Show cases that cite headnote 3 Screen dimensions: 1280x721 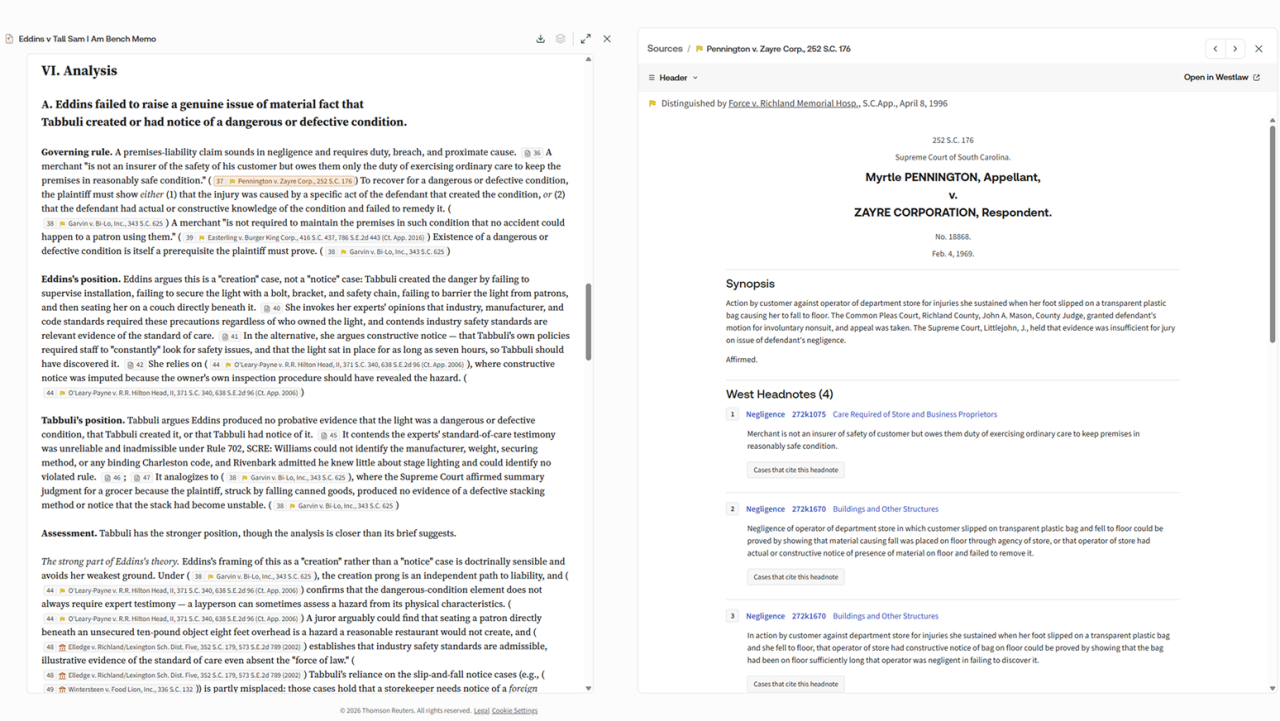tap(796, 684)
